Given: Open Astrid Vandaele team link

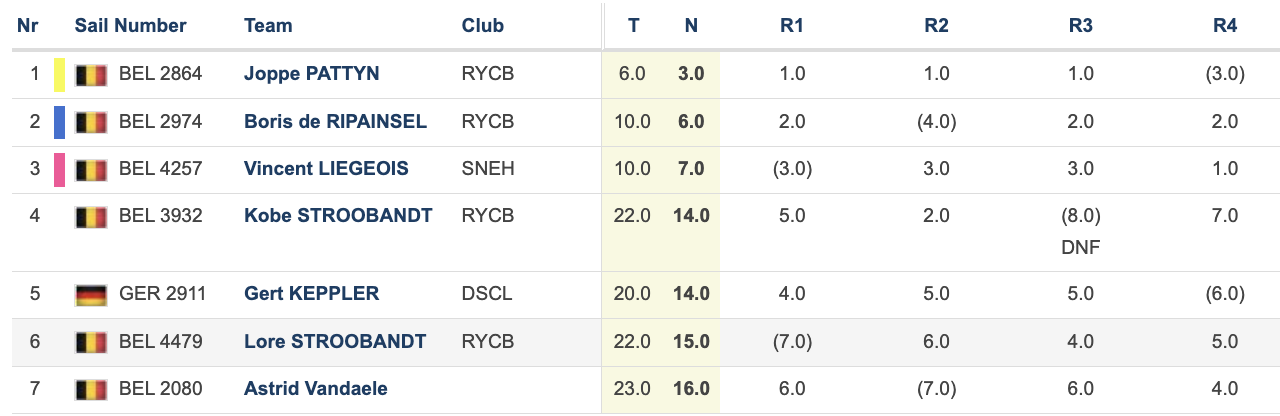Looking at the screenshot, I should click(316, 389).
